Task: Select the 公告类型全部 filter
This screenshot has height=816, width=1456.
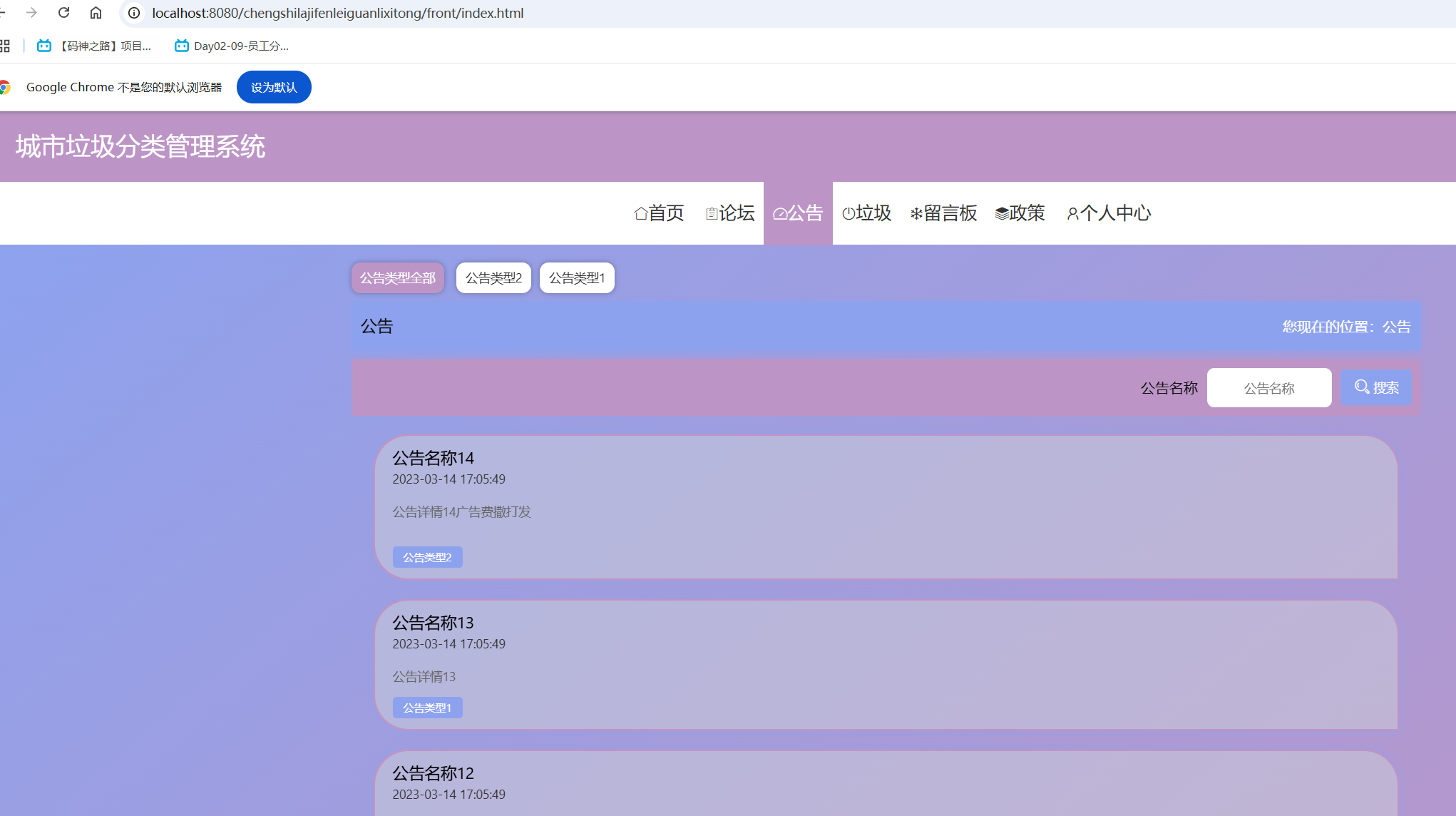Action: [x=397, y=278]
